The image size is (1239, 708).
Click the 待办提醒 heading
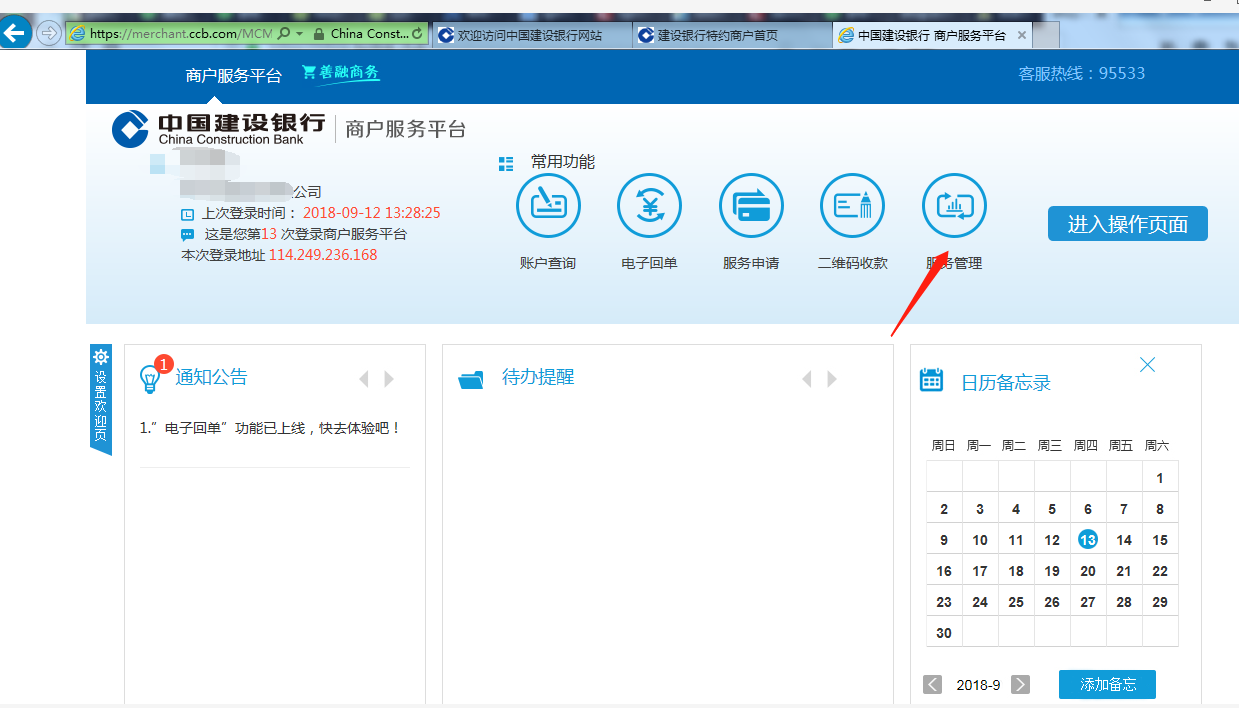click(x=538, y=378)
